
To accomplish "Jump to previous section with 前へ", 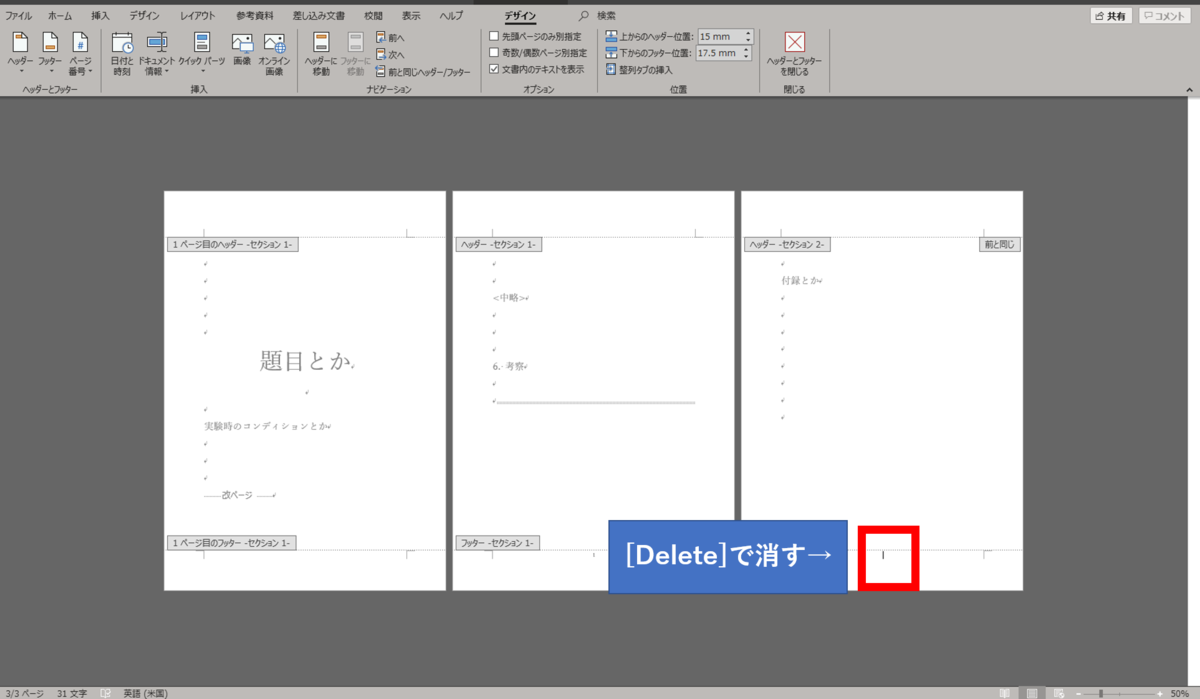I will pyautogui.click(x=390, y=37).
